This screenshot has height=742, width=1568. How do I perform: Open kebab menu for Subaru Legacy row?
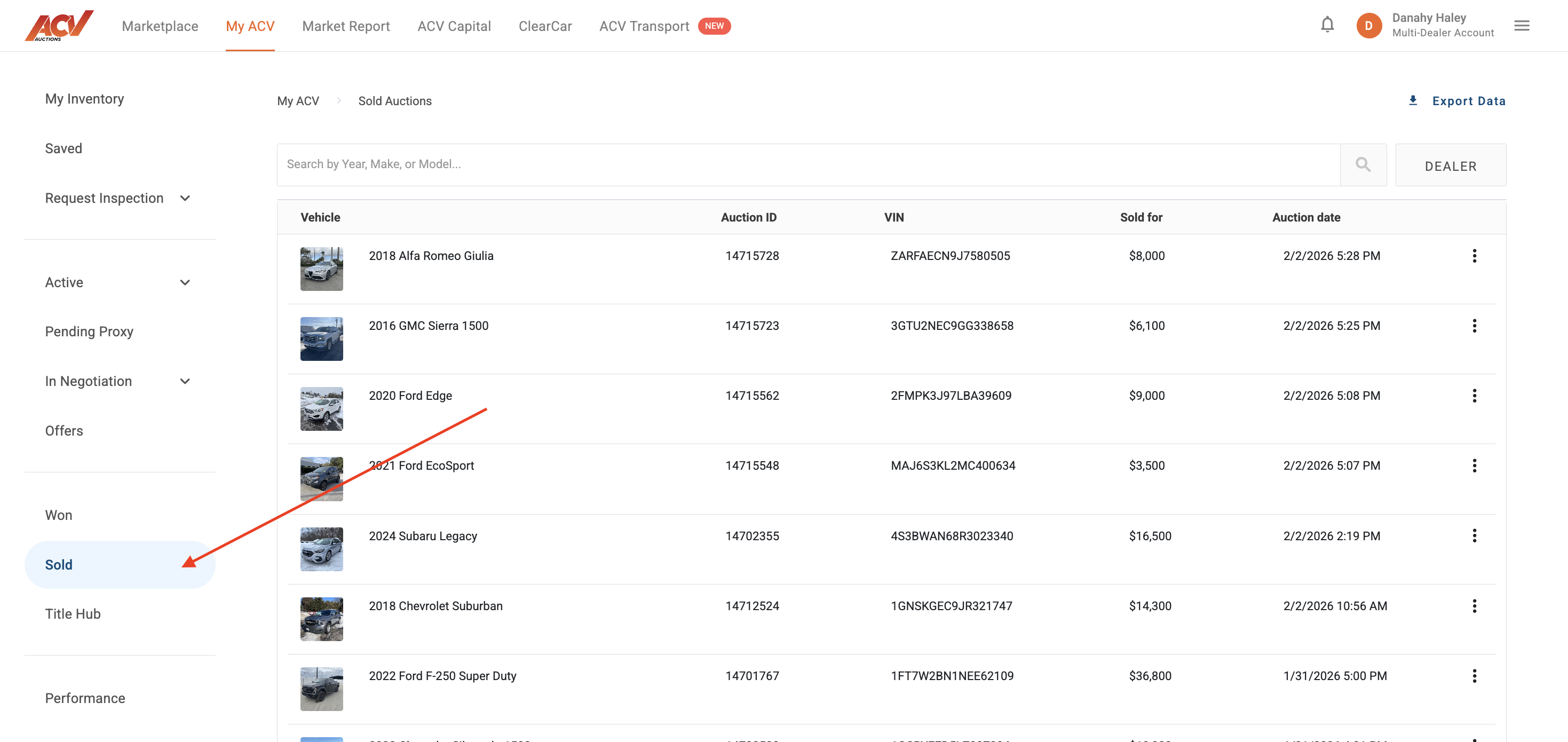(x=1474, y=535)
